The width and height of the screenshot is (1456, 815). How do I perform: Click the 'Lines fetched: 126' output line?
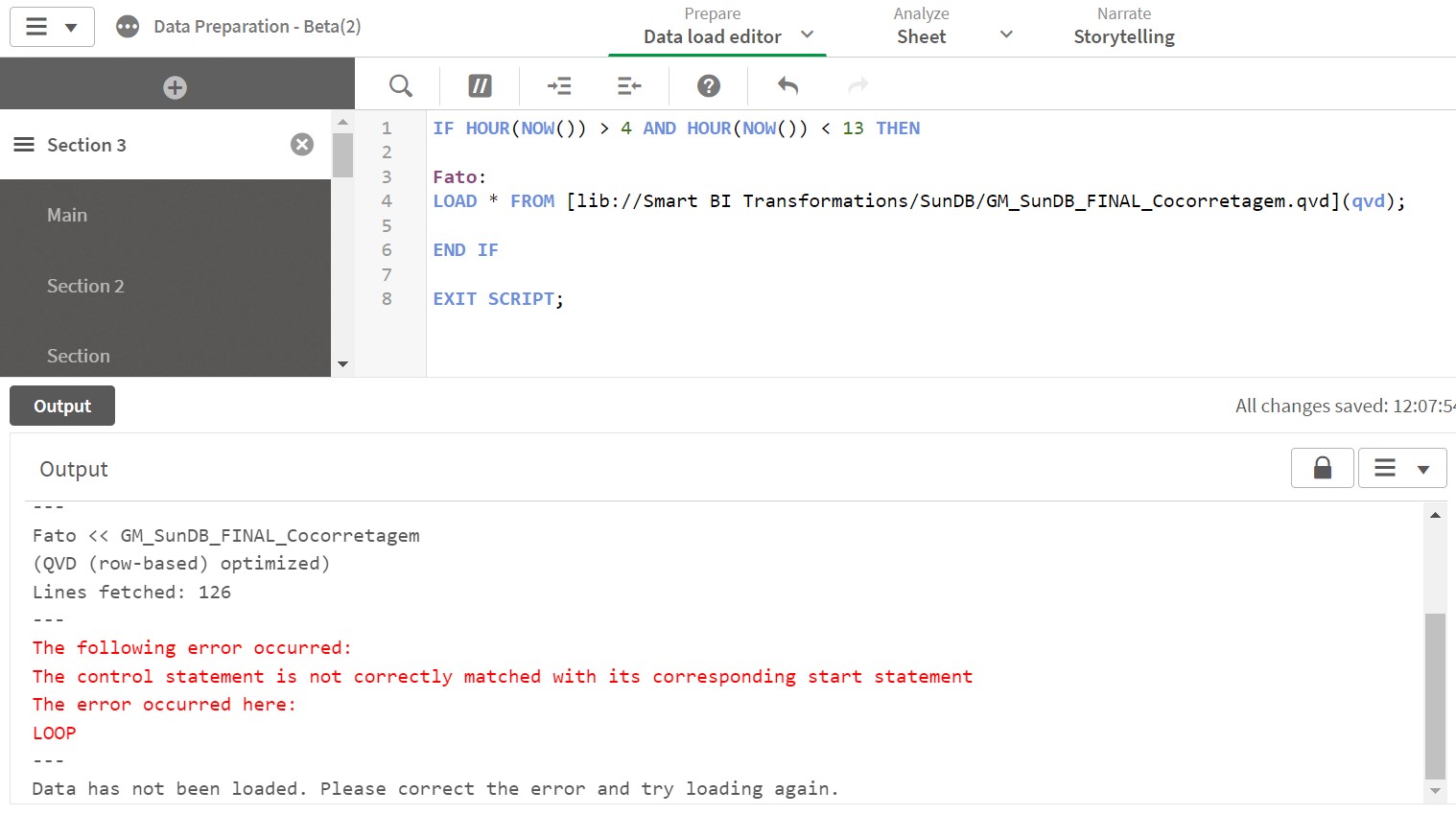pos(131,592)
